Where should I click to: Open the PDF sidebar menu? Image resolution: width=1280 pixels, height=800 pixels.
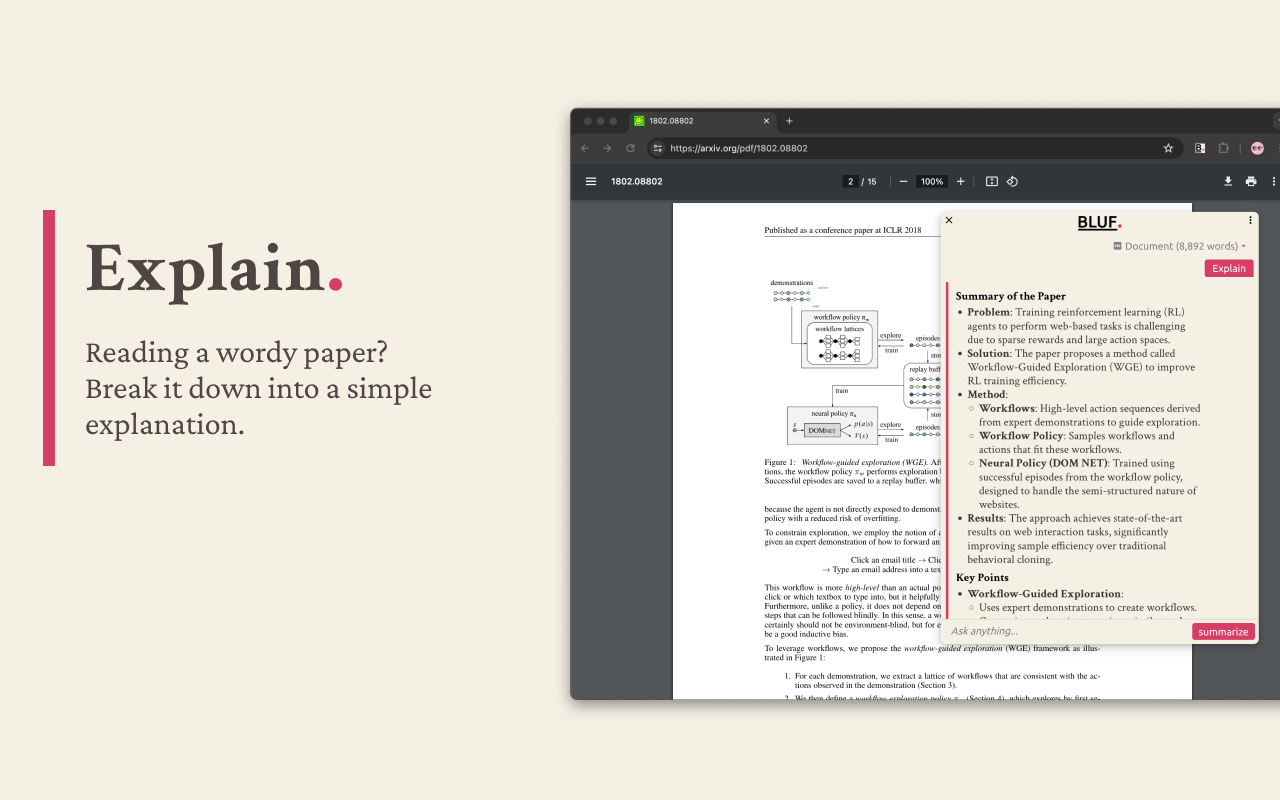(x=590, y=181)
